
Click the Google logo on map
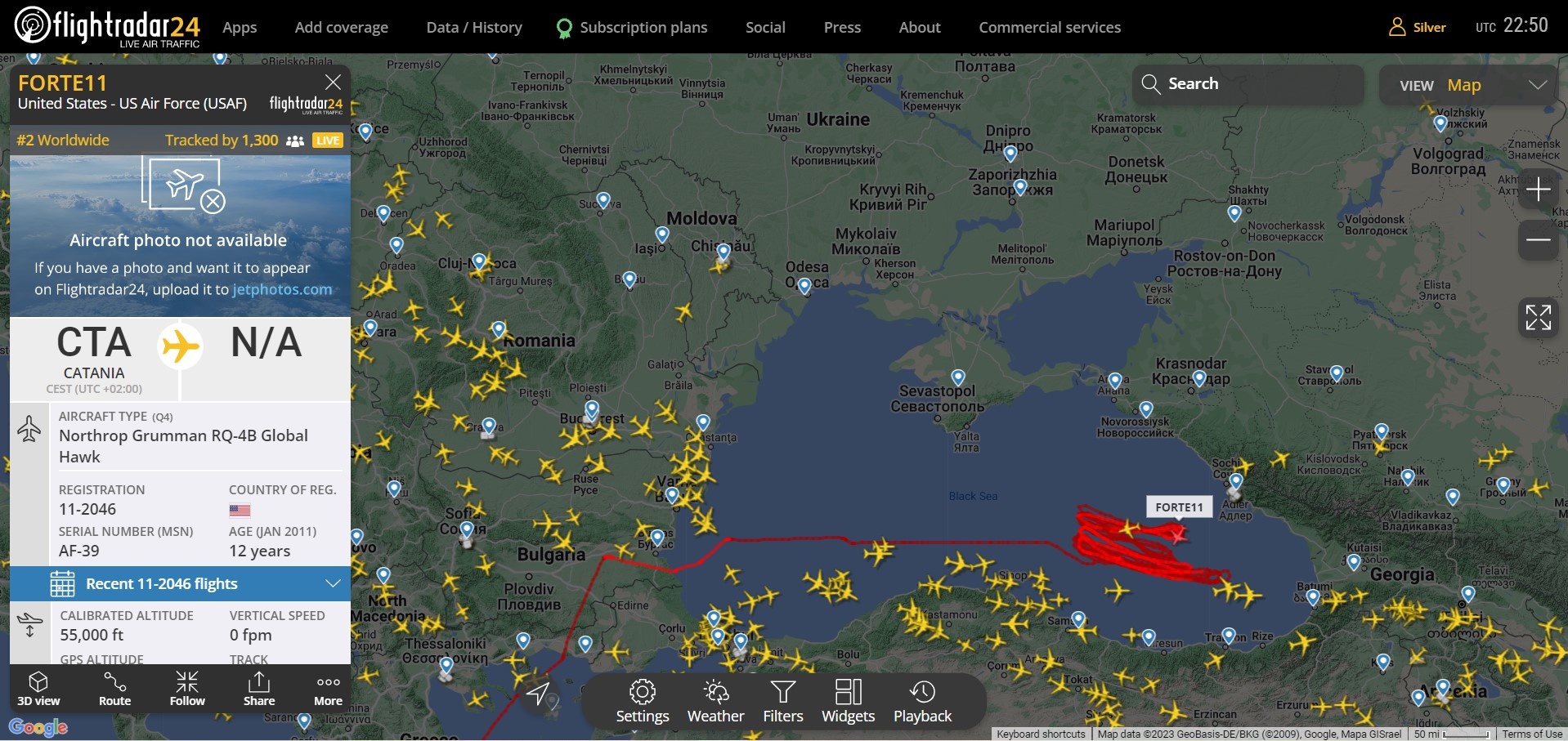click(x=38, y=726)
